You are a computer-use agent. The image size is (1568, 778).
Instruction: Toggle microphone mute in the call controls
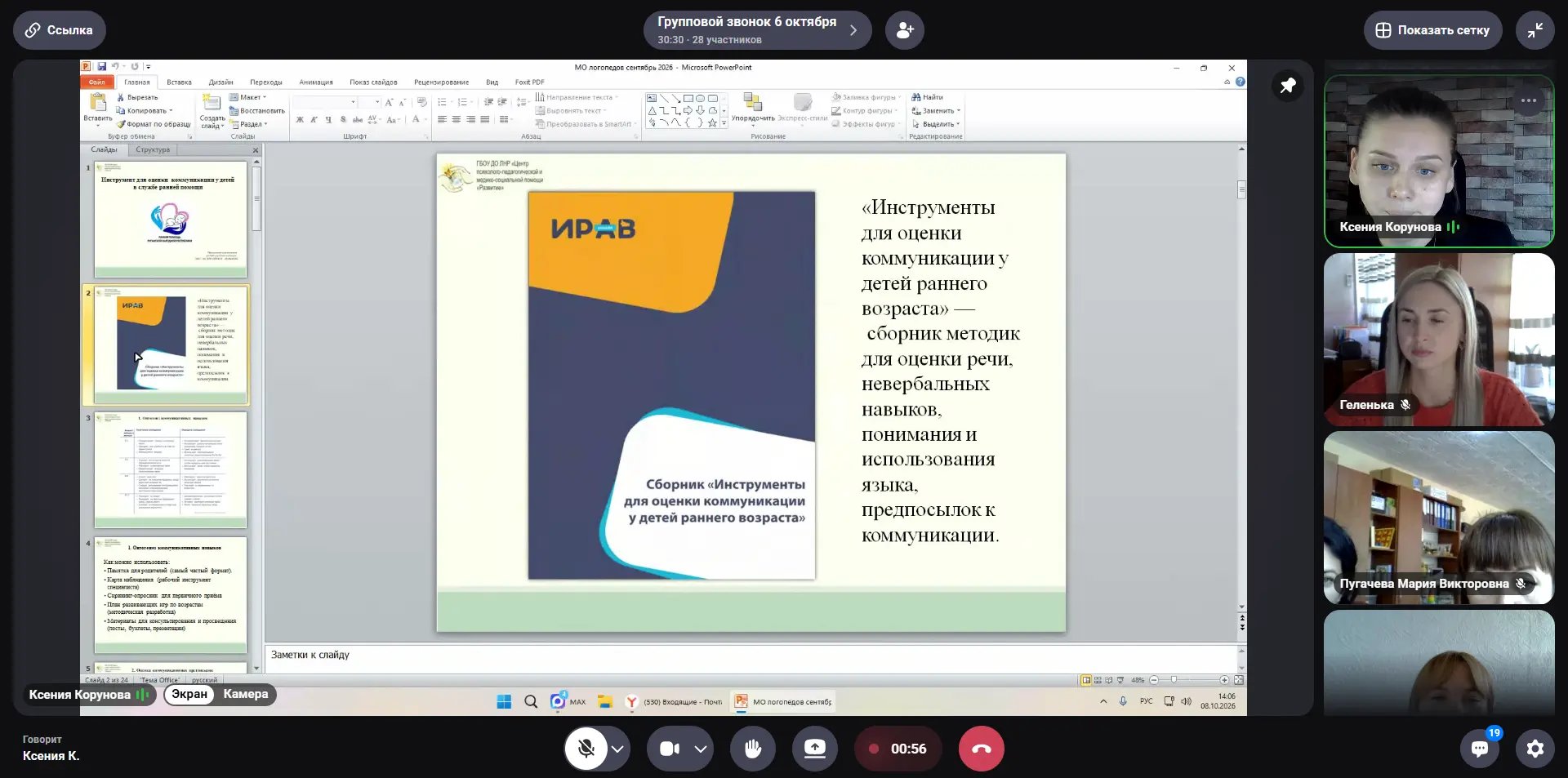(x=586, y=749)
